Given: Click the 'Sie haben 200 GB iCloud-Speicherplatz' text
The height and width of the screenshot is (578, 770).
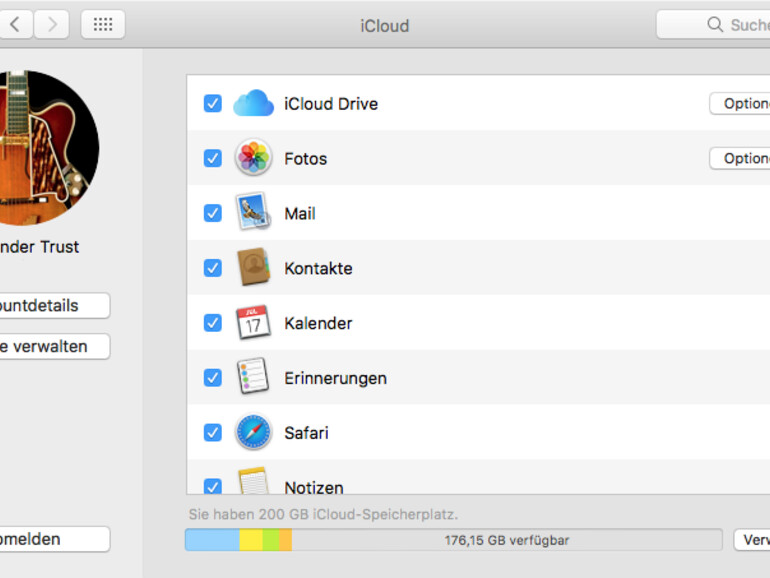Looking at the screenshot, I should pyautogui.click(x=323, y=514).
